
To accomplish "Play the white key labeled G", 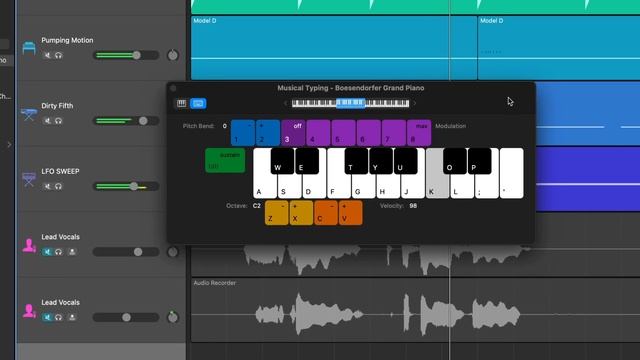I will [363, 187].
